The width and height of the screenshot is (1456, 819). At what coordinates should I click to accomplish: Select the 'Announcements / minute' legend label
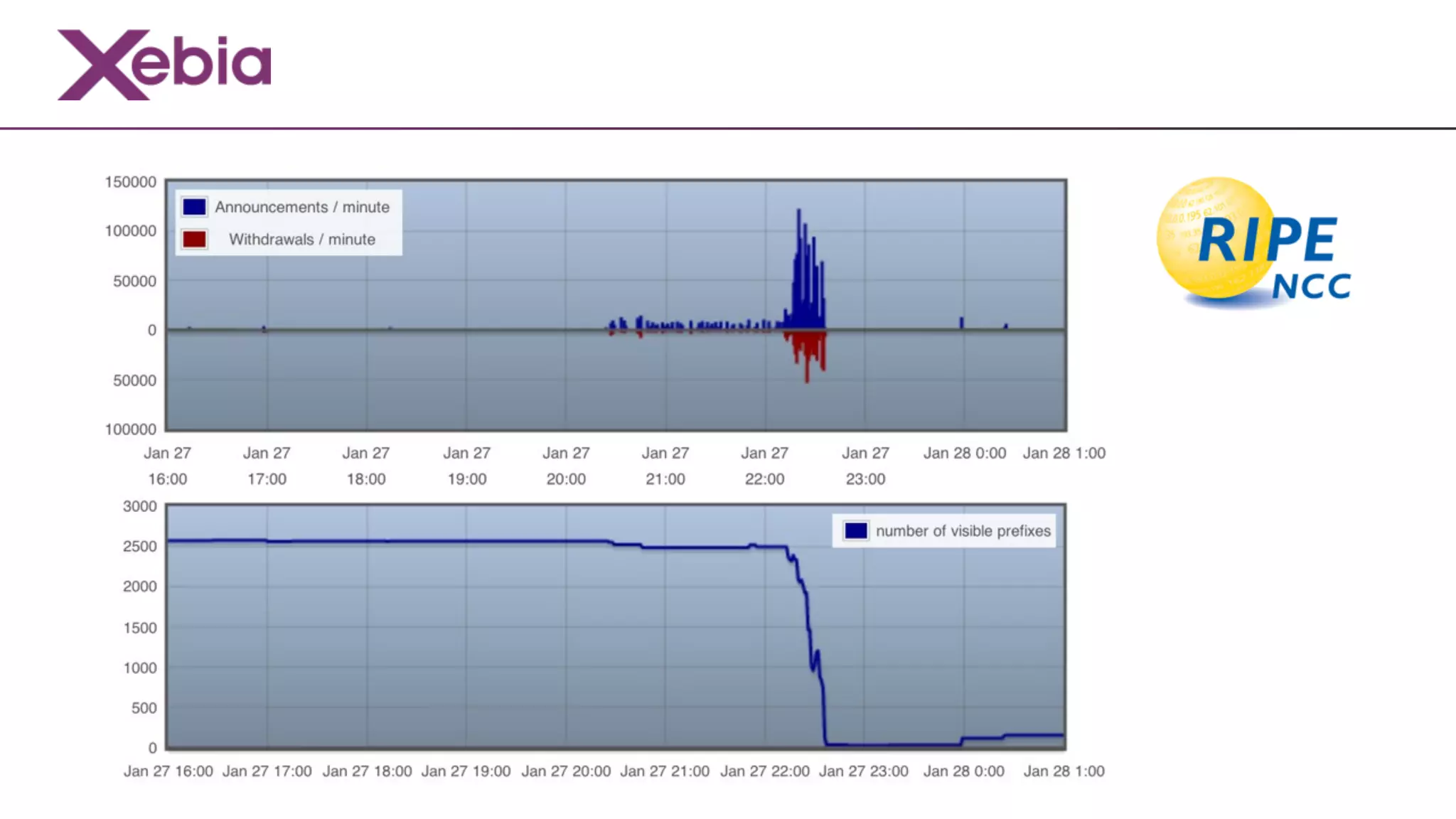(302, 207)
